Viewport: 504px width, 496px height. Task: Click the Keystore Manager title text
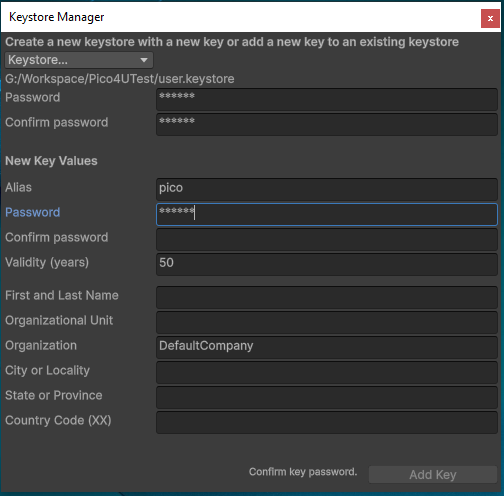[57, 17]
